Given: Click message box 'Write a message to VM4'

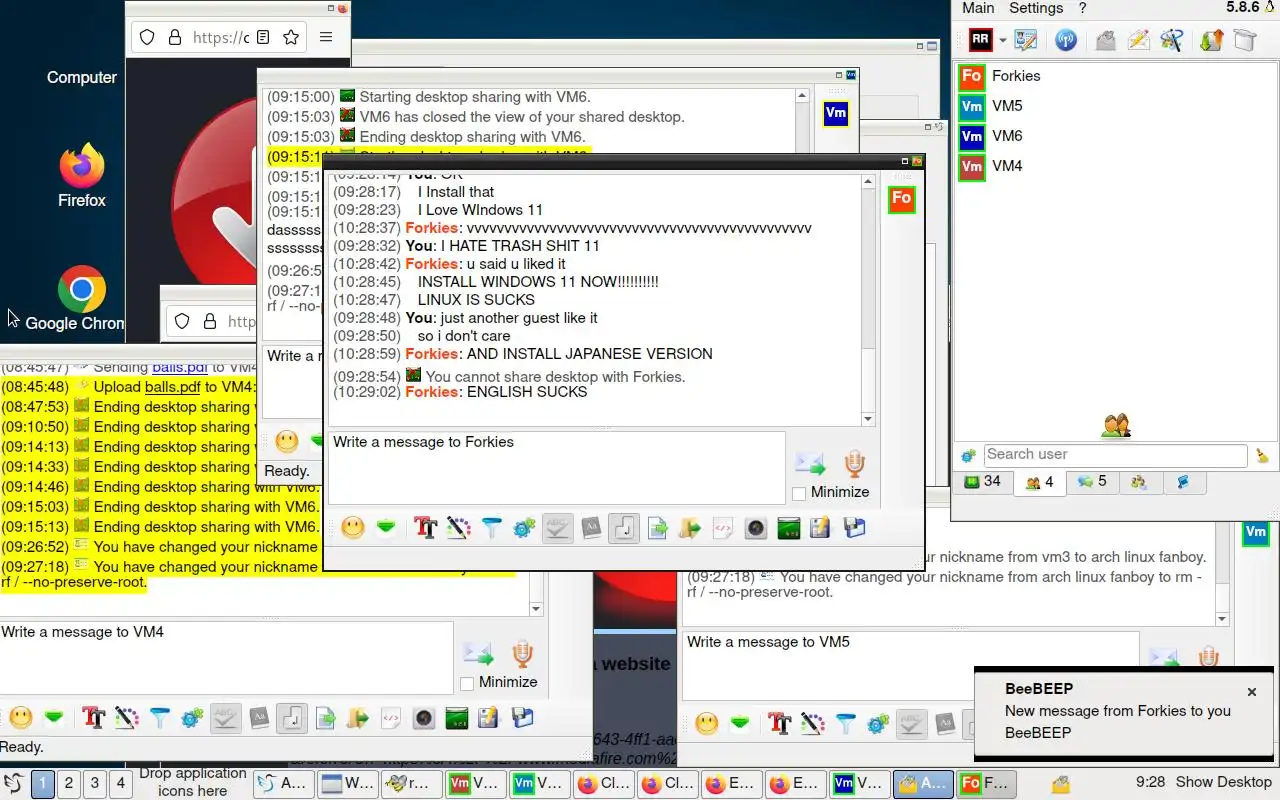Looking at the screenshot, I should pyautogui.click(x=226, y=658).
